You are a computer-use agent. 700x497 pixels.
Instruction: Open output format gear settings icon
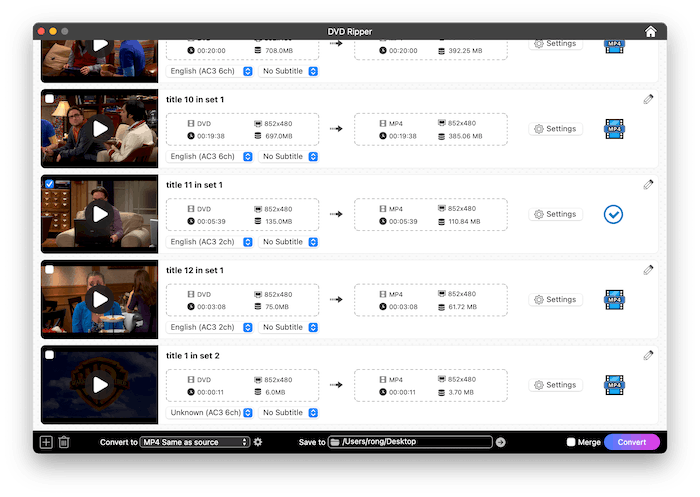258,442
